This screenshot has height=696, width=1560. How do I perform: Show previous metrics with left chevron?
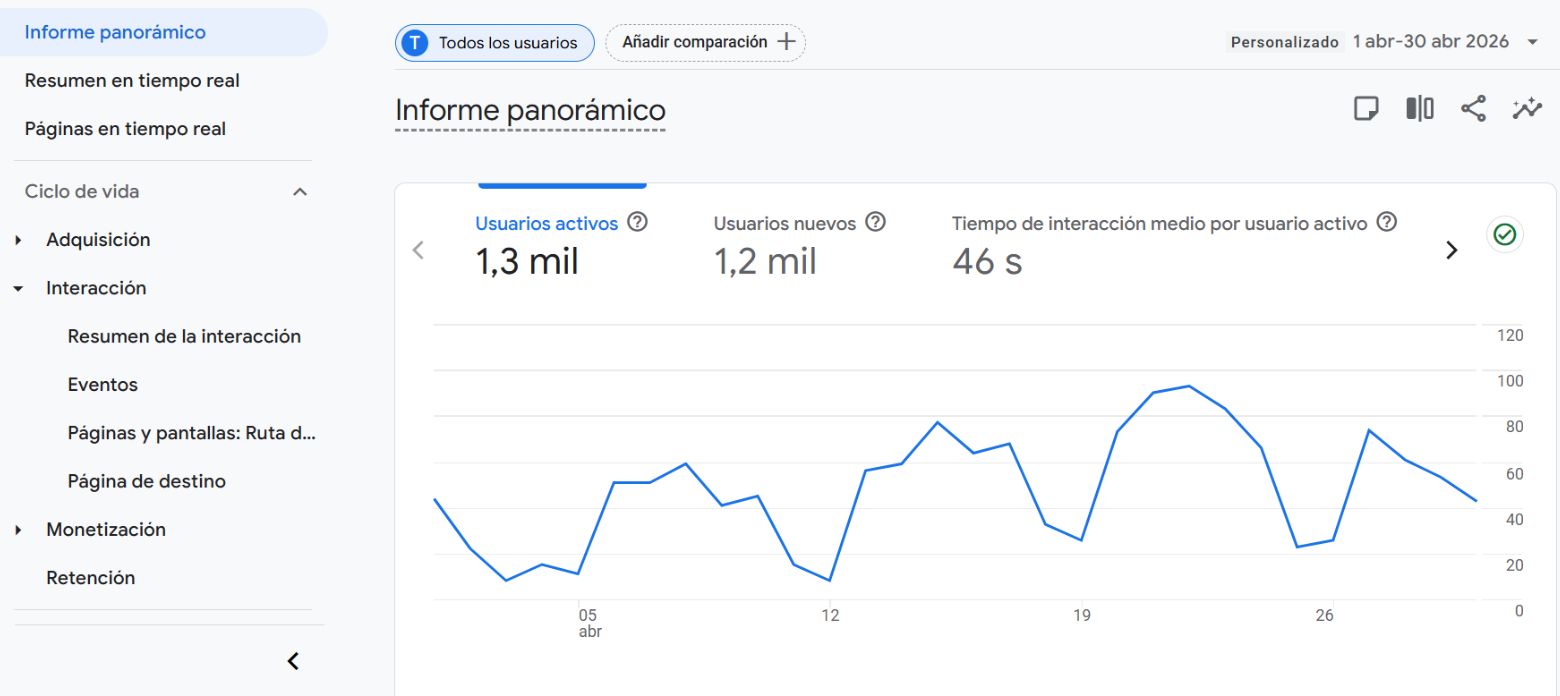point(418,250)
